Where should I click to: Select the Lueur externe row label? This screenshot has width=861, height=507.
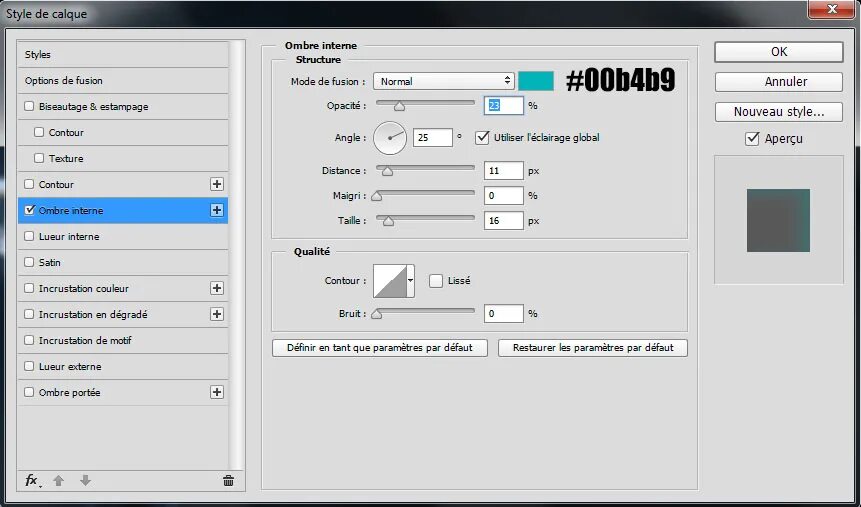click(70, 366)
